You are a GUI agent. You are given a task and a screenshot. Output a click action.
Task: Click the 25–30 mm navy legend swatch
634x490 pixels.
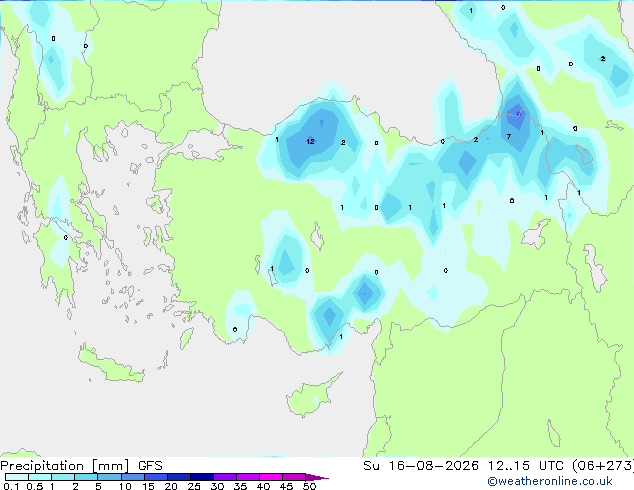[x=201, y=477]
